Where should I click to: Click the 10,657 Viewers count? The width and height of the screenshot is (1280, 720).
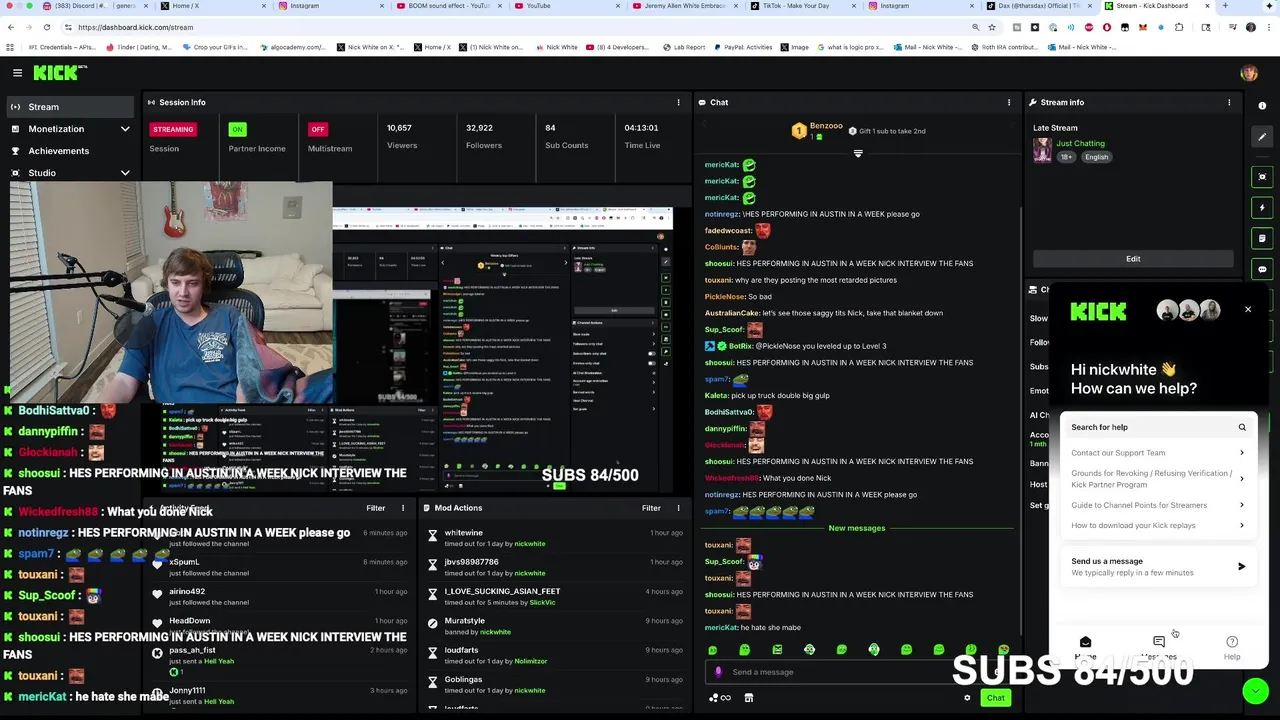(400, 128)
